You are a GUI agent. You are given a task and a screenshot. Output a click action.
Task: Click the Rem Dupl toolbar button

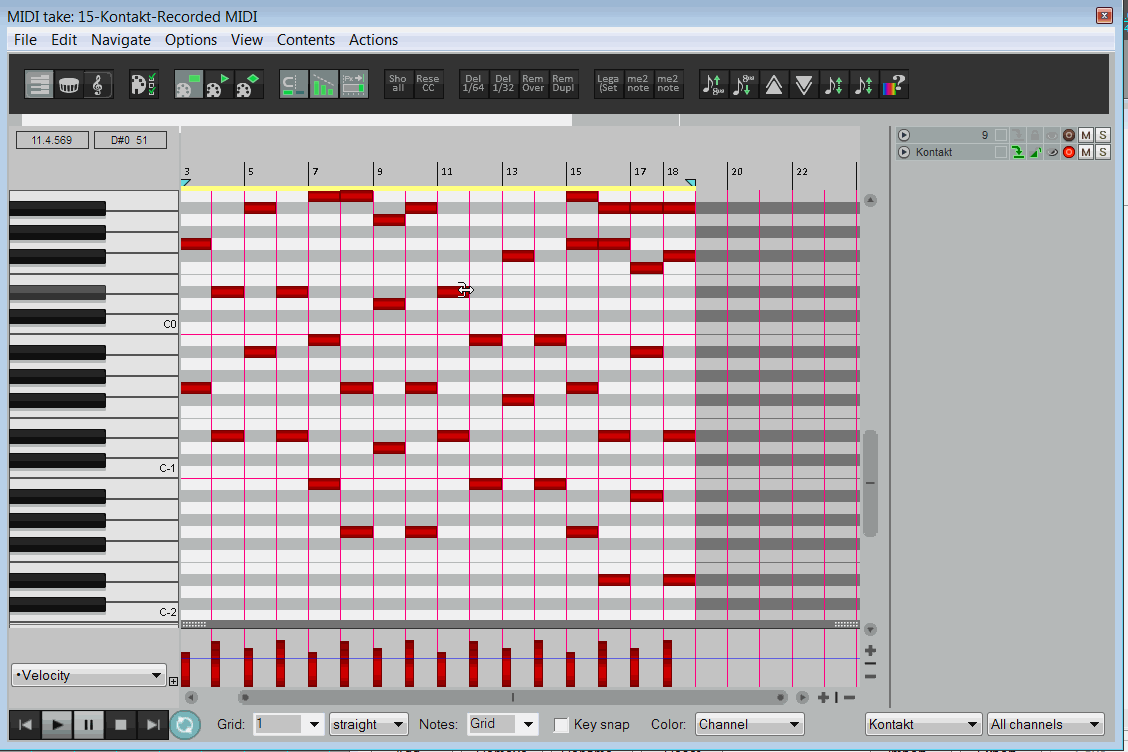point(563,84)
